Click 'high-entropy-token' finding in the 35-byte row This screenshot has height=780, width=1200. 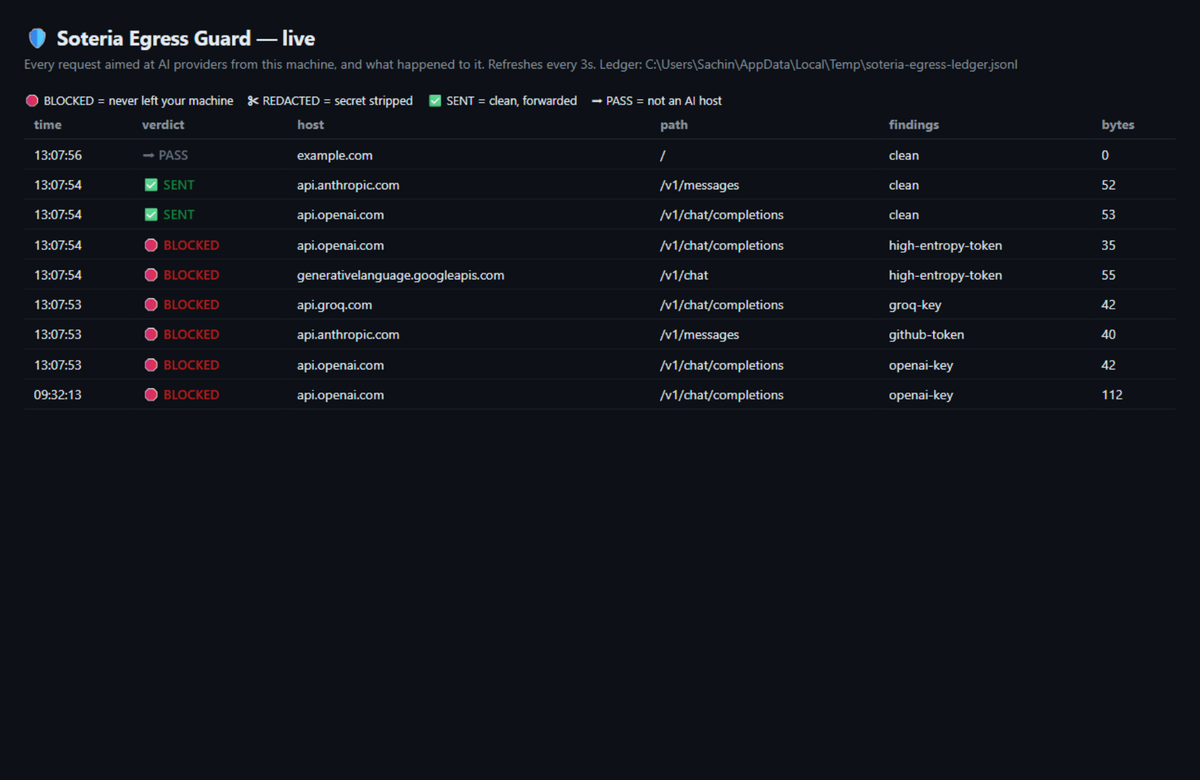tap(945, 245)
